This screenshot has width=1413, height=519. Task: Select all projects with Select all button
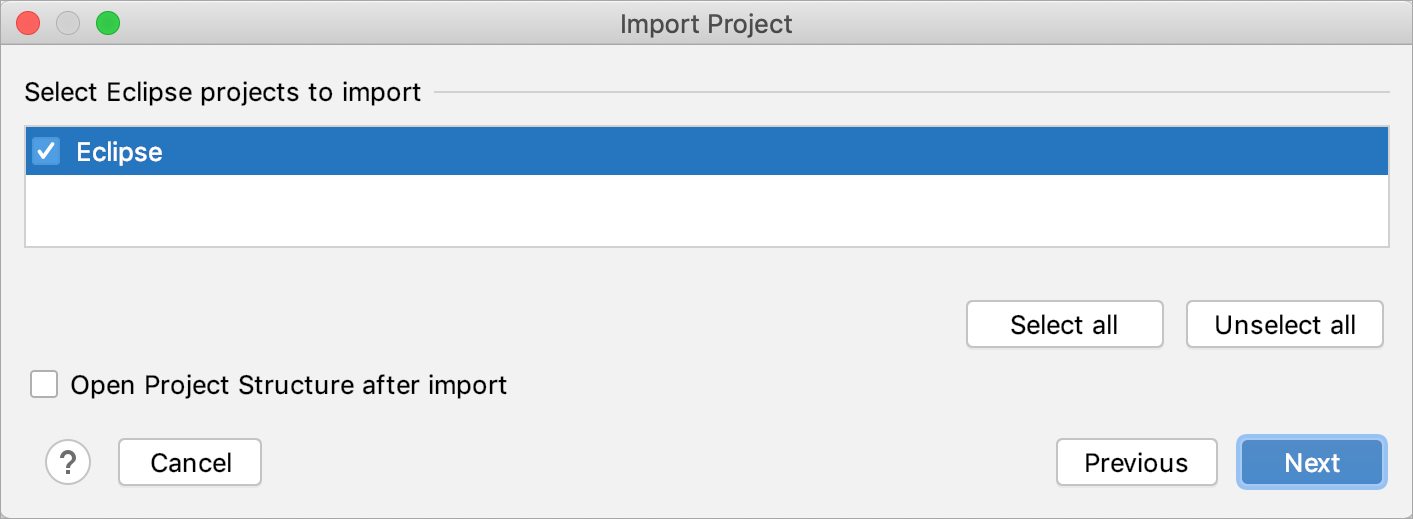point(1065,325)
